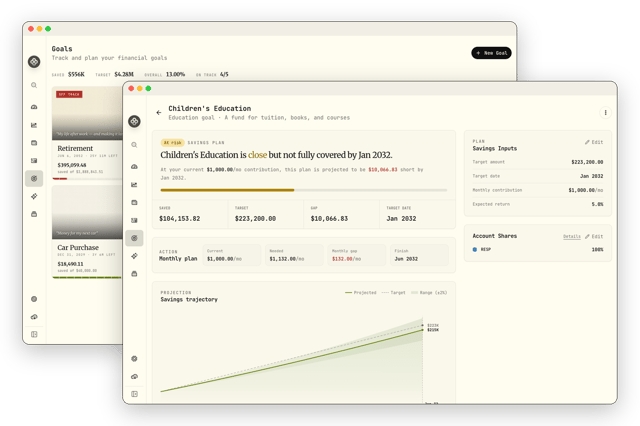Open the gauge dashboard icon in the Goals window sidebar
The height and width of the screenshot is (426, 640).
[34, 107]
